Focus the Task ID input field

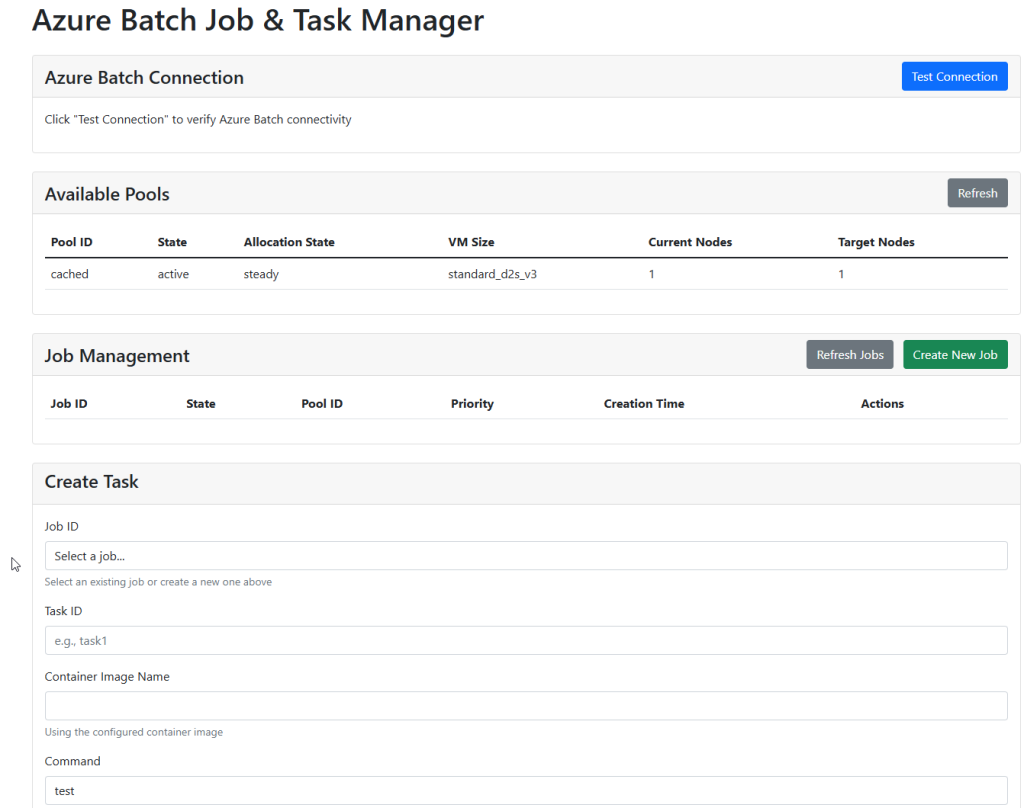pyautogui.click(x=526, y=641)
